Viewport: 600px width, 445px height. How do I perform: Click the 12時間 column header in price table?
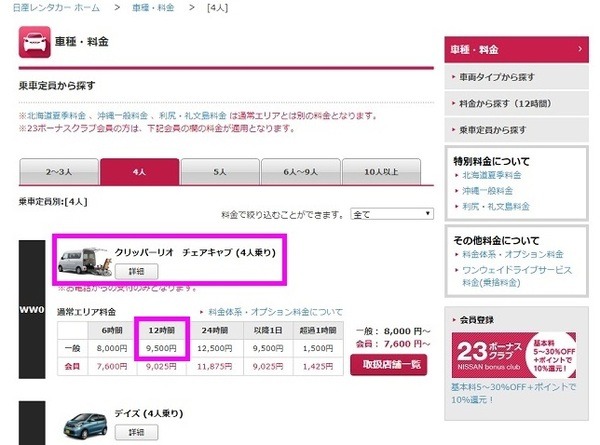(161, 330)
